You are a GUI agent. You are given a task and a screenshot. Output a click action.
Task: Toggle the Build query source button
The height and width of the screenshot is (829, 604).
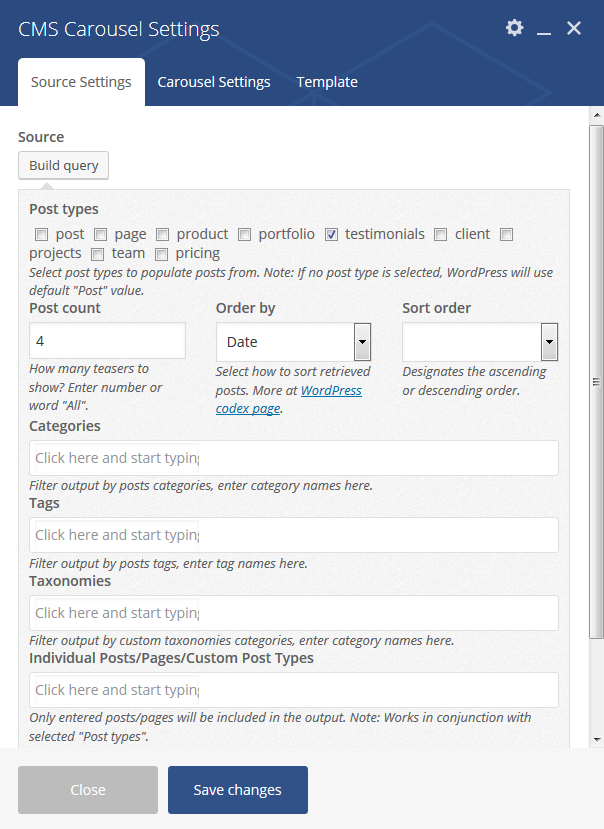coord(63,165)
